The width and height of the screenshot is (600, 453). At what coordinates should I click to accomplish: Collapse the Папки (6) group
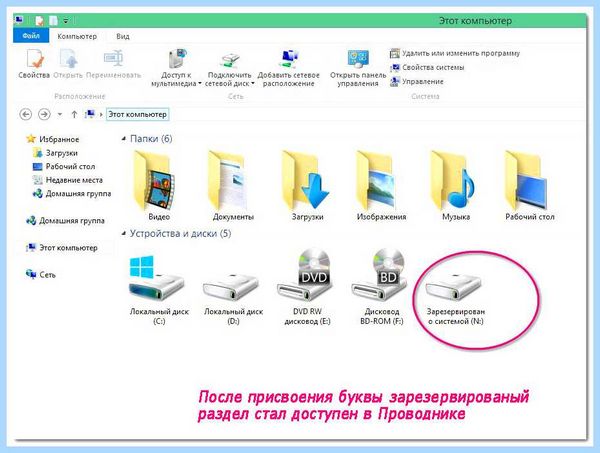pyautogui.click(x=124, y=139)
